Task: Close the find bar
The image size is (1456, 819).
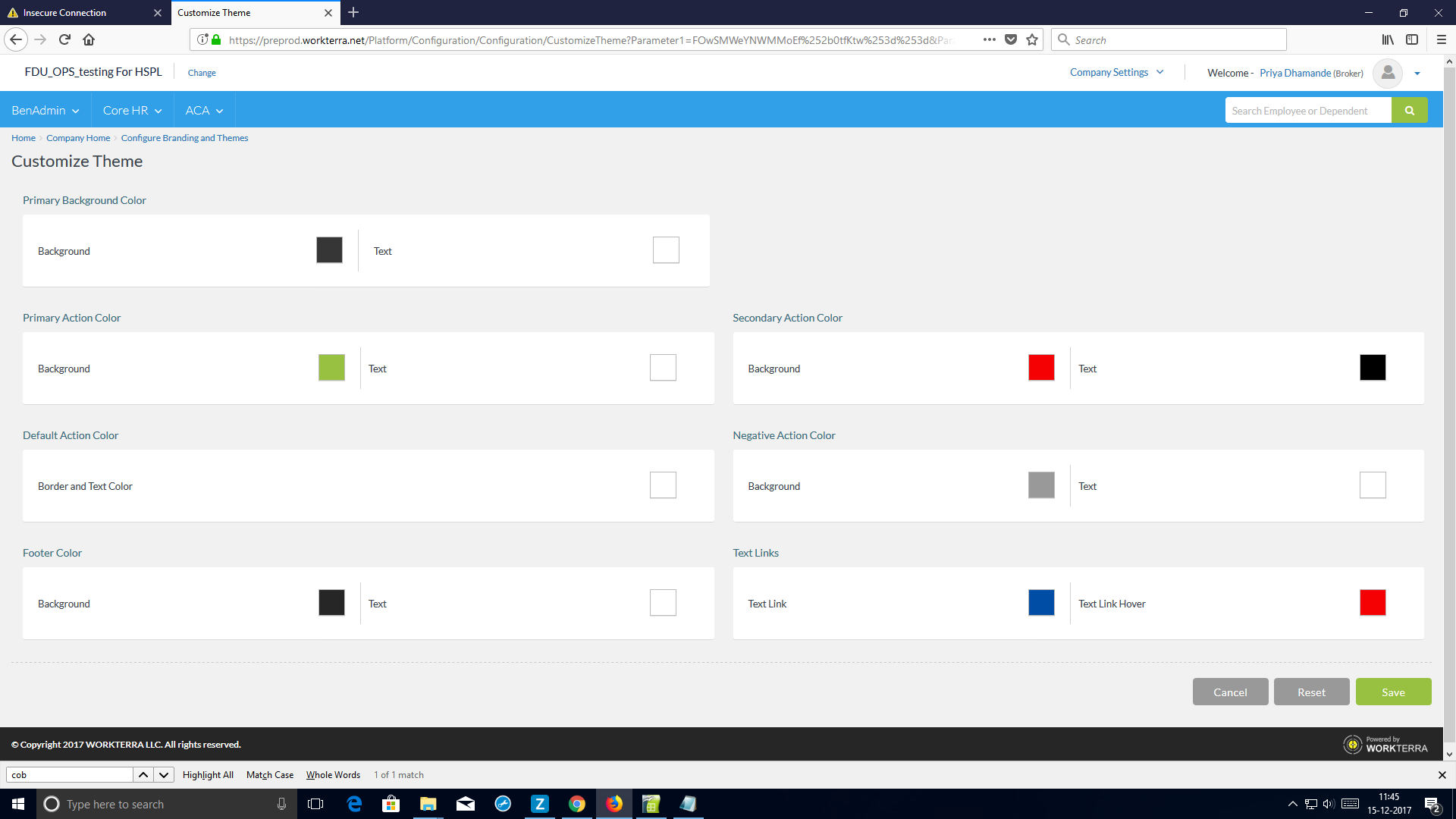Action: click(x=1442, y=775)
